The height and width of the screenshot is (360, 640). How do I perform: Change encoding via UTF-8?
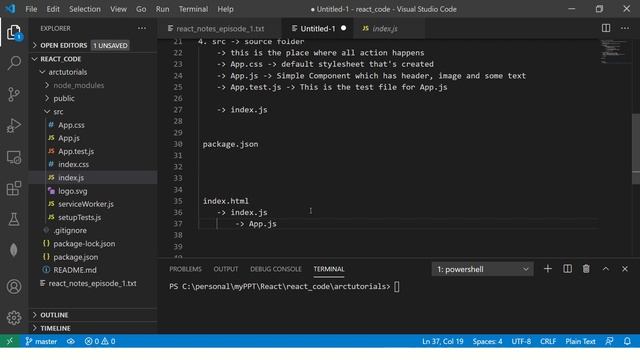521,341
